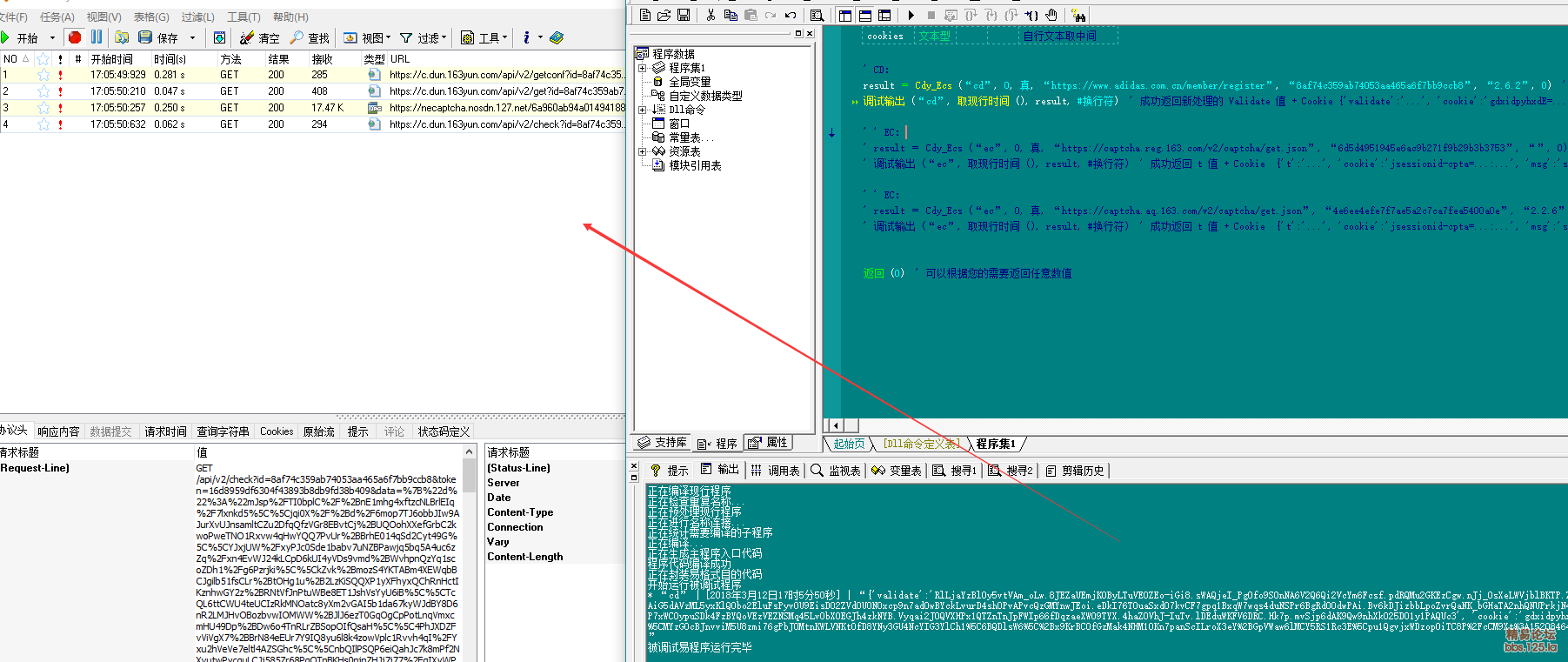Image resolution: width=1568 pixels, height=662 pixels.
Task: Click the Save (保存) disk button
Action: click(158, 37)
